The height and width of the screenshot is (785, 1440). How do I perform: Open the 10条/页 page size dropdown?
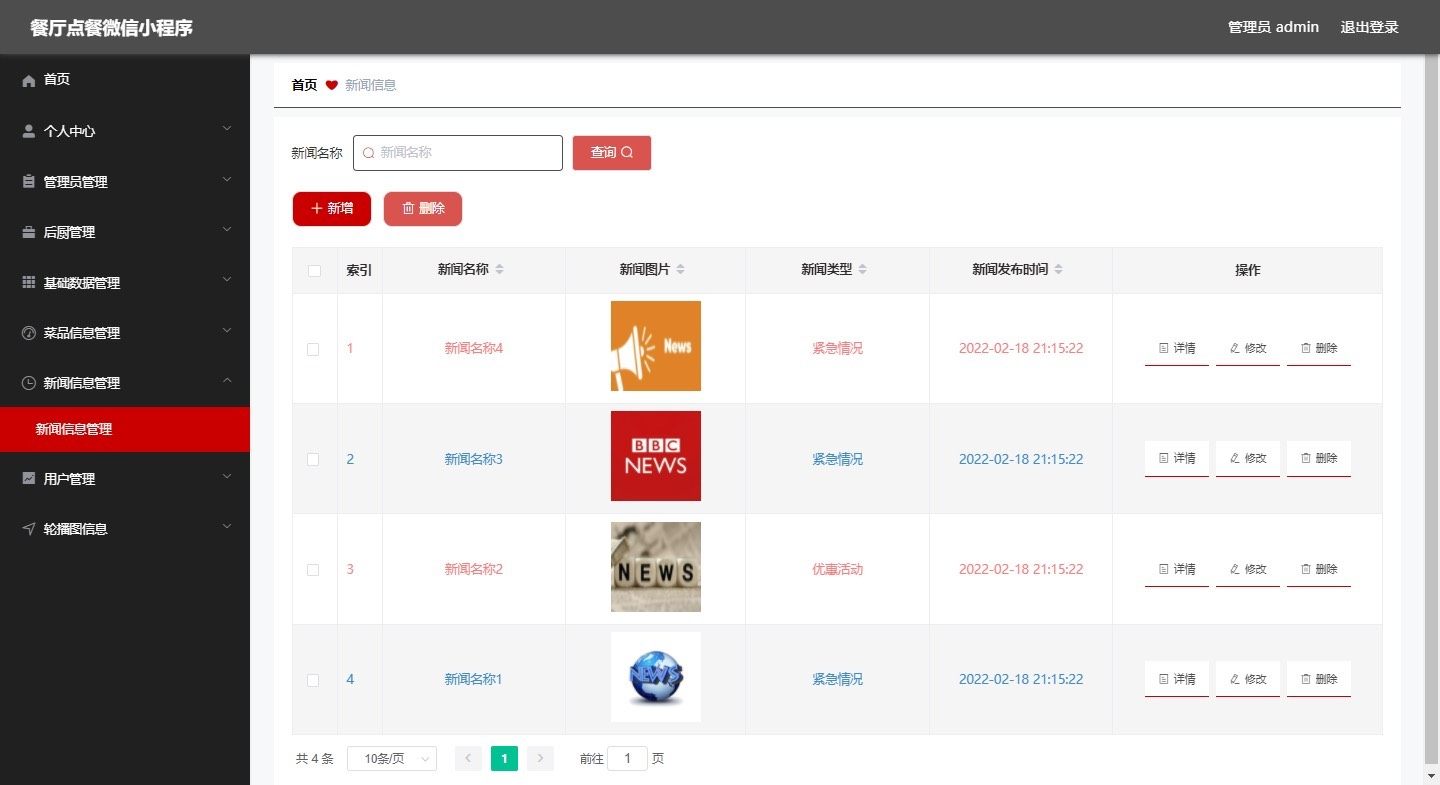[392, 759]
